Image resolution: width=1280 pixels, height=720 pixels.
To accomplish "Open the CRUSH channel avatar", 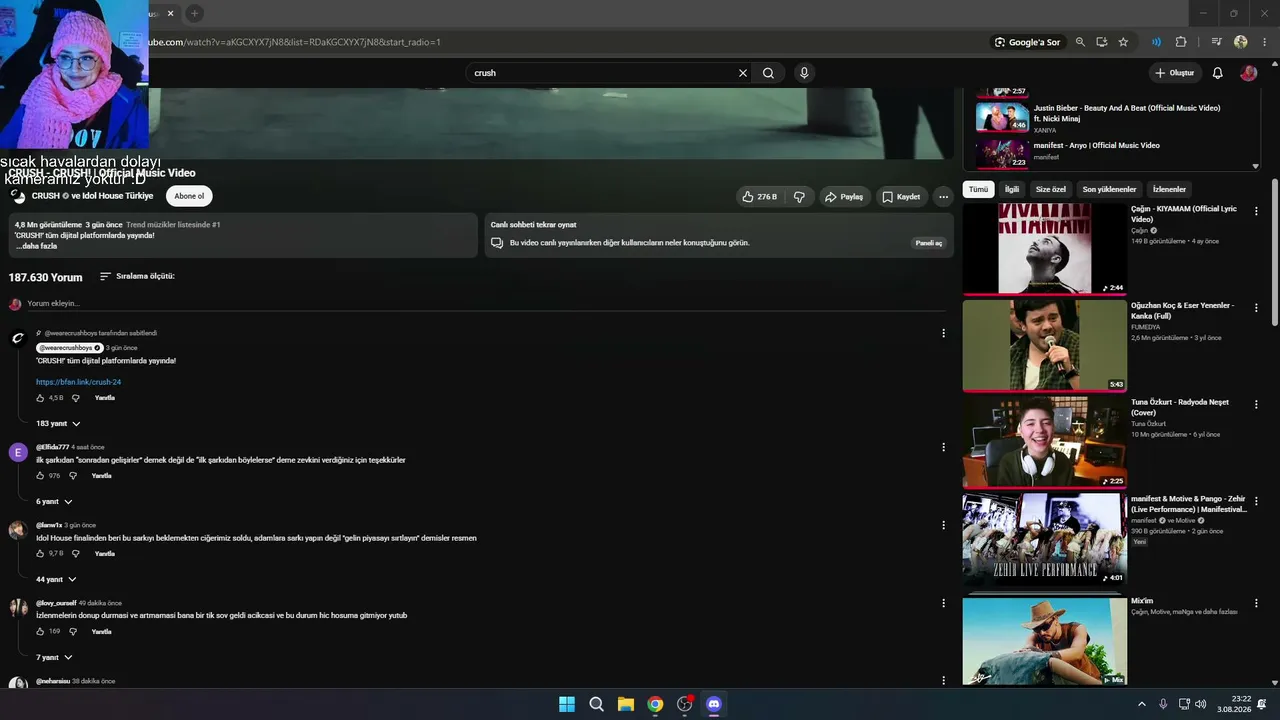I will point(17,196).
